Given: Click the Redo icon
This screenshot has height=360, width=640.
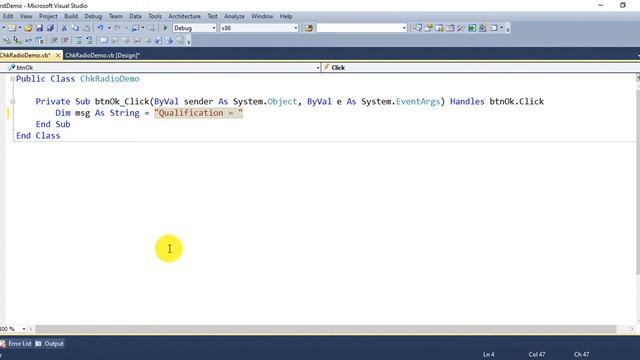Looking at the screenshot, I should (x=118, y=28).
